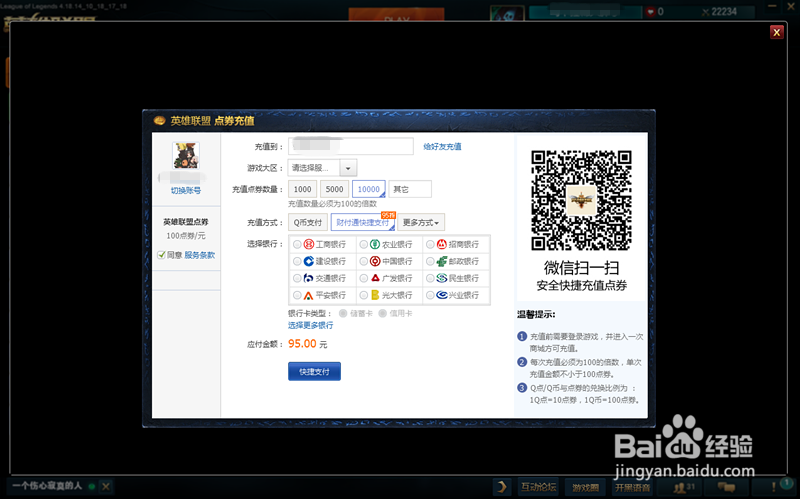Click the 兴业银行 blue logo
This screenshot has height=499, width=800.
click(442, 295)
